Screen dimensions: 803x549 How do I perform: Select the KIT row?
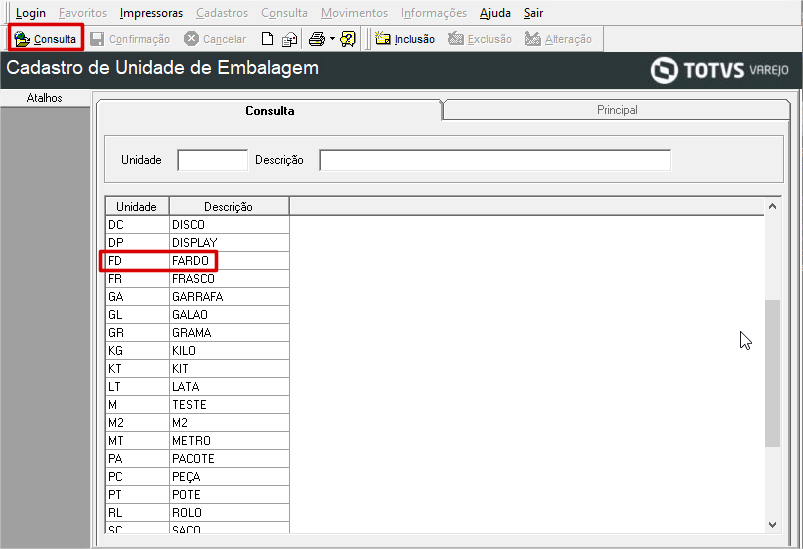coord(197,369)
